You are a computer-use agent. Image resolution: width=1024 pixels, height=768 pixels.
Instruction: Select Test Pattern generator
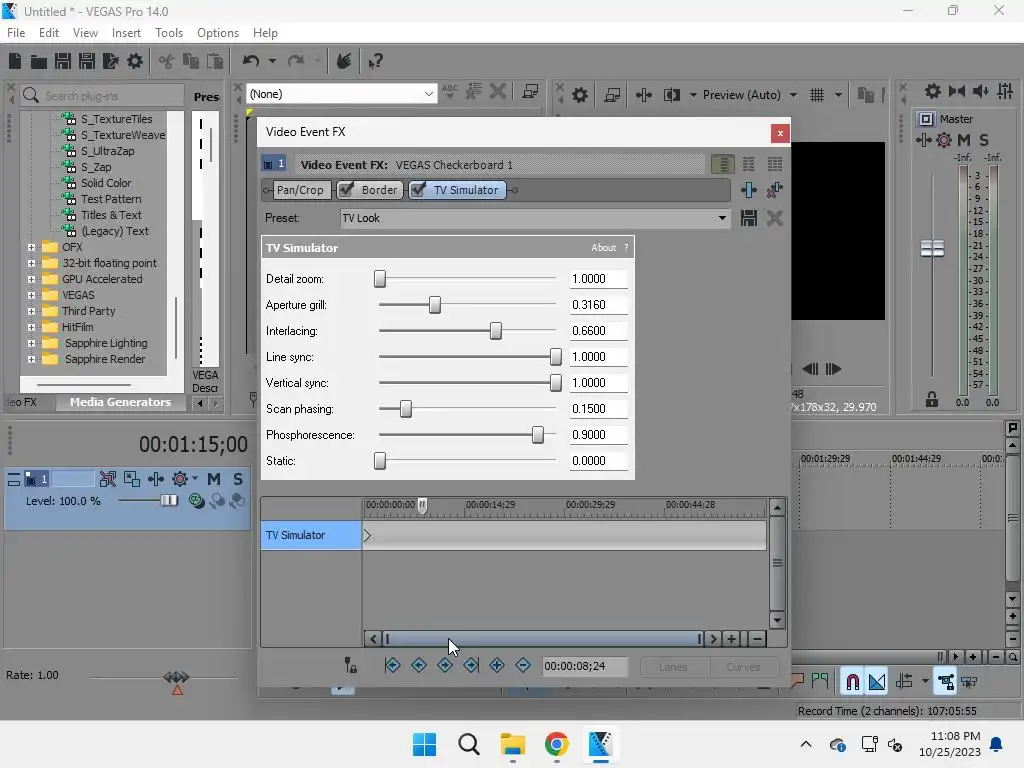click(x=111, y=199)
